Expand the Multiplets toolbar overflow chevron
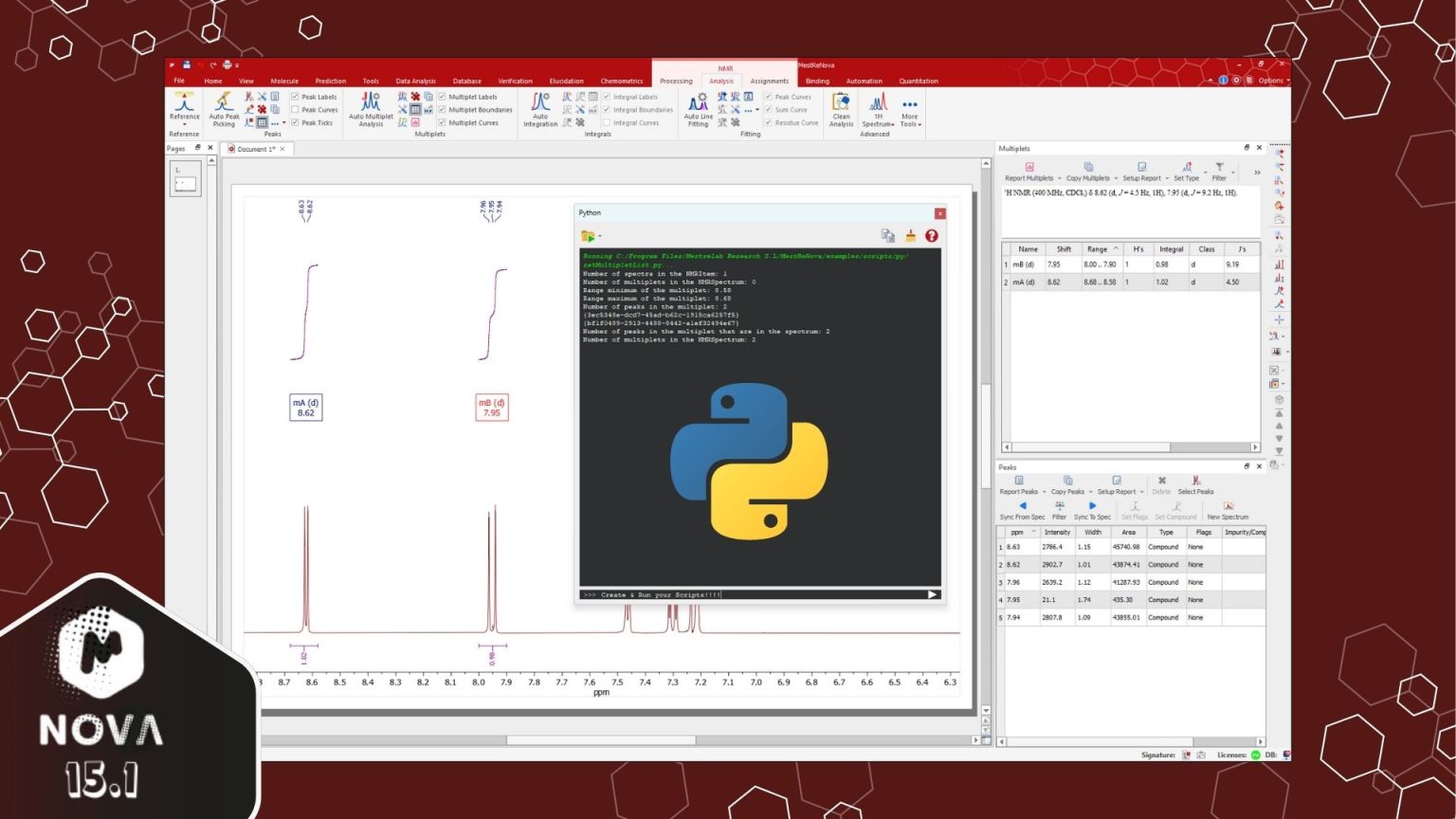This screenshot has width=1456, height=819. (x=1257, y=173)
